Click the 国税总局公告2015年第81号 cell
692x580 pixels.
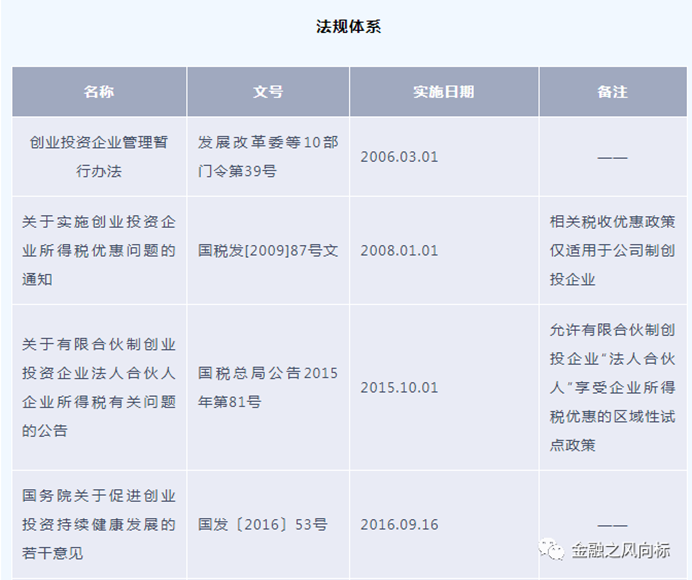[268, 387]
